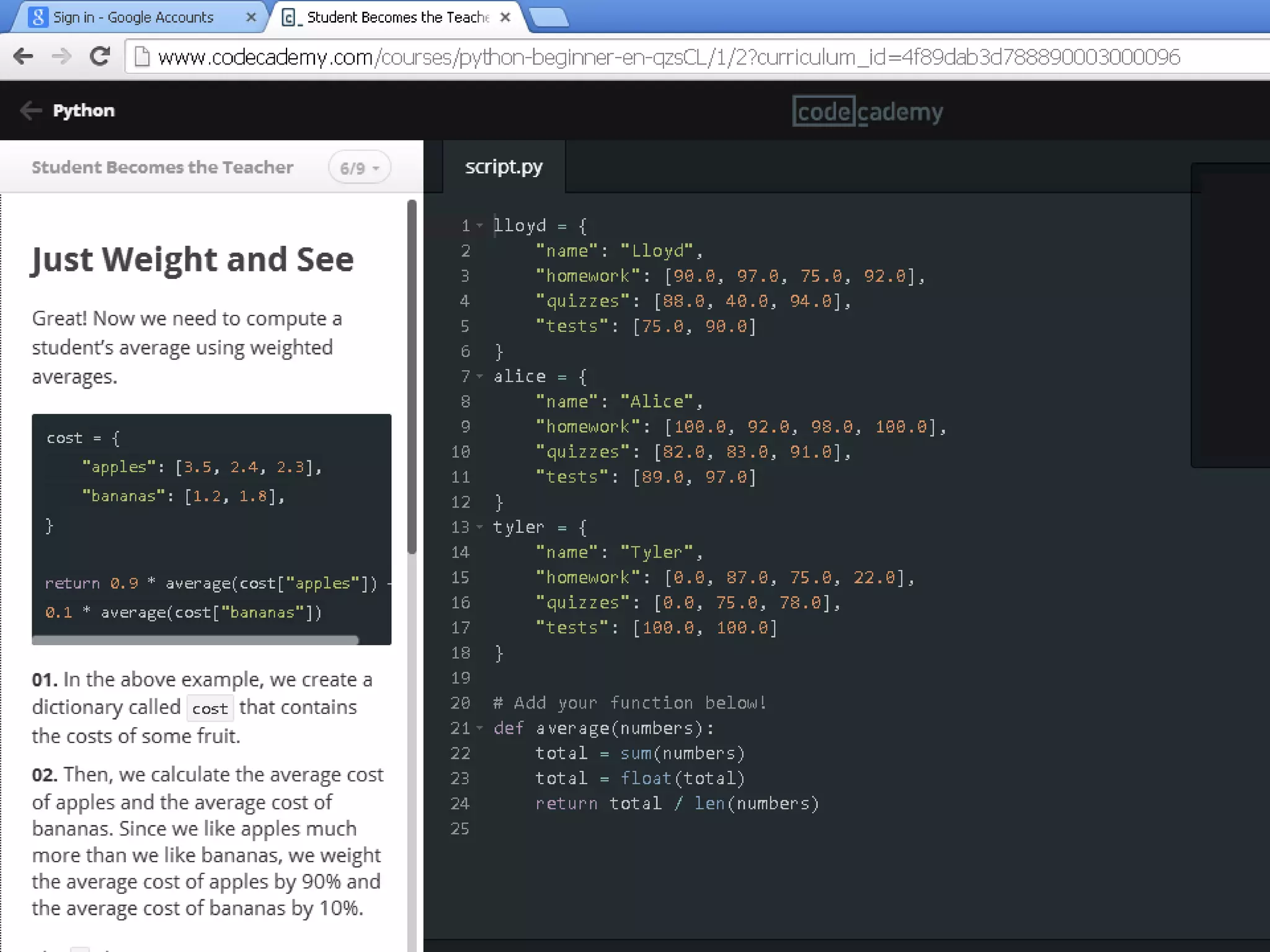Click the total = sum(numbers) line
The width and height of the screenshot is (1270, 952).
coord(640,753)
